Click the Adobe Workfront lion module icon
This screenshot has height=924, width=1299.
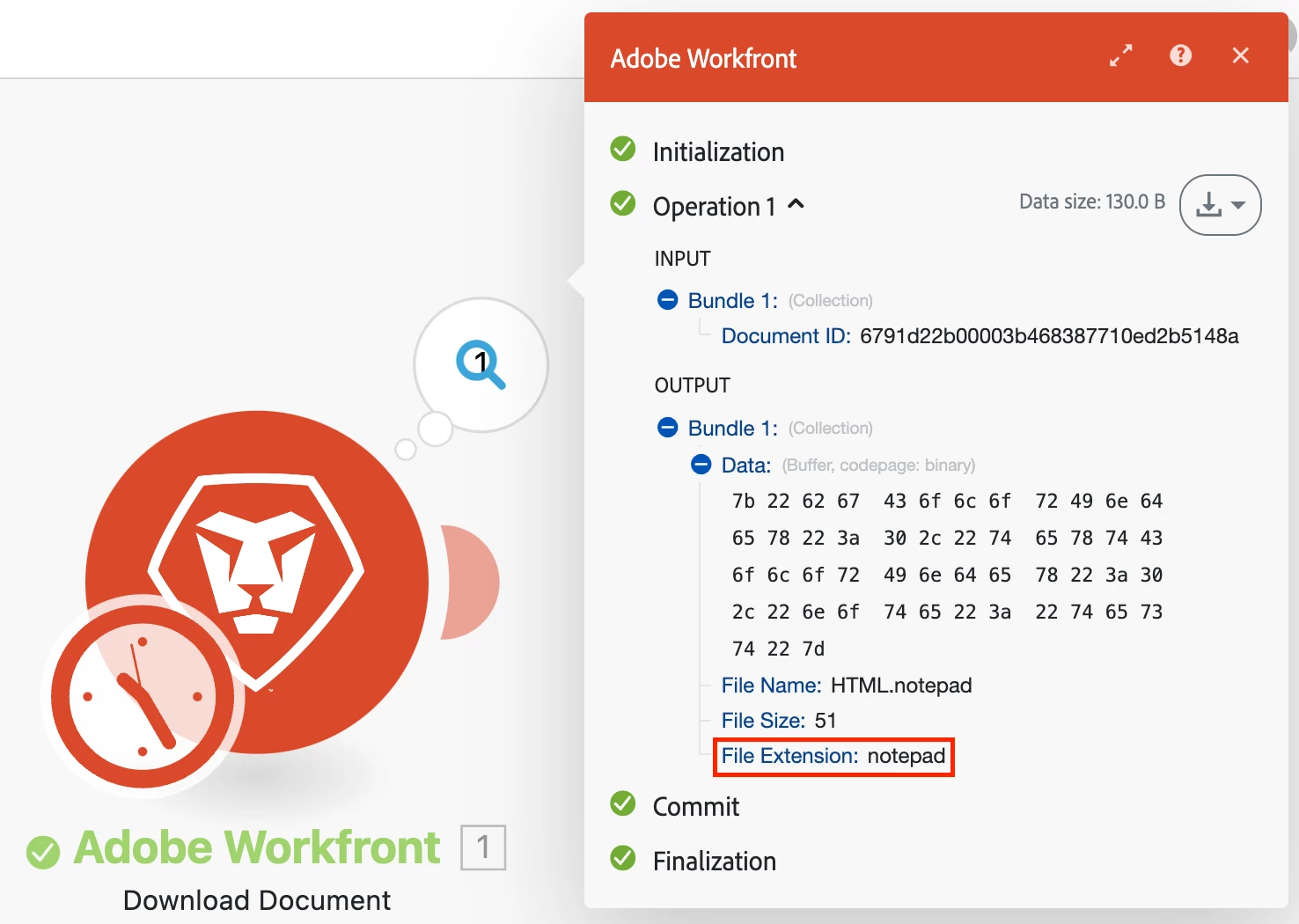click(257, 582)
